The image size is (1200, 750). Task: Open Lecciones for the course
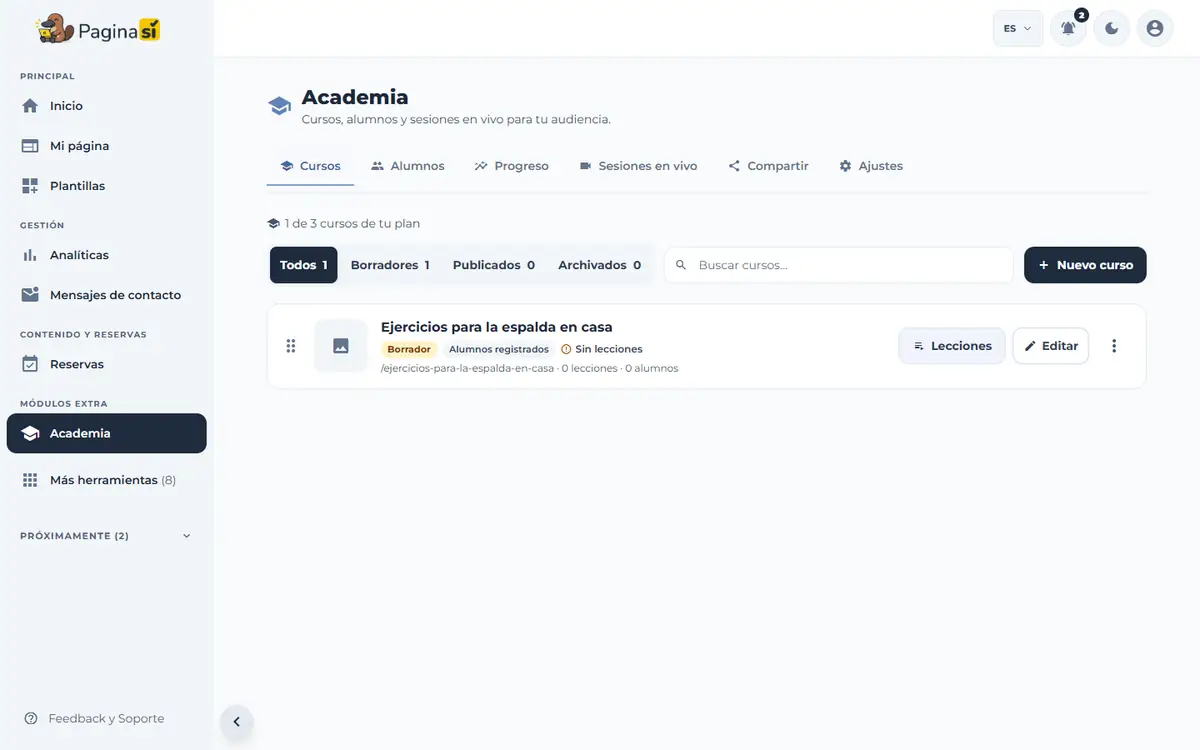pos(952,346)
